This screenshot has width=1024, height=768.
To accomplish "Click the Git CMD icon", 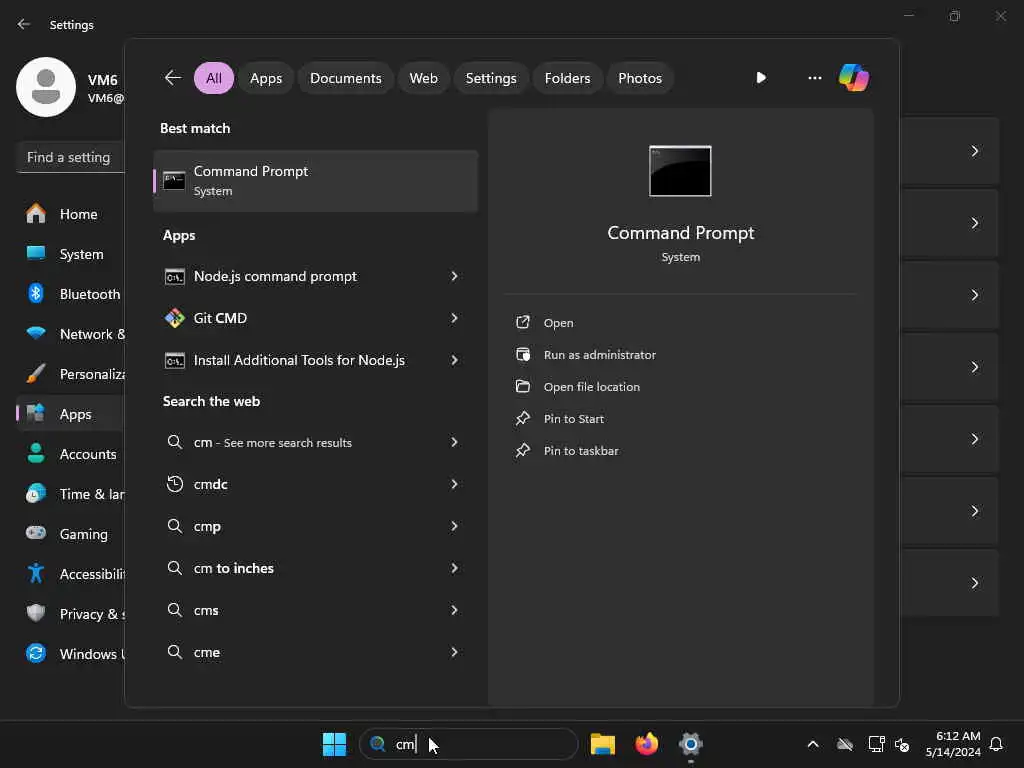I will coord(174,318).
